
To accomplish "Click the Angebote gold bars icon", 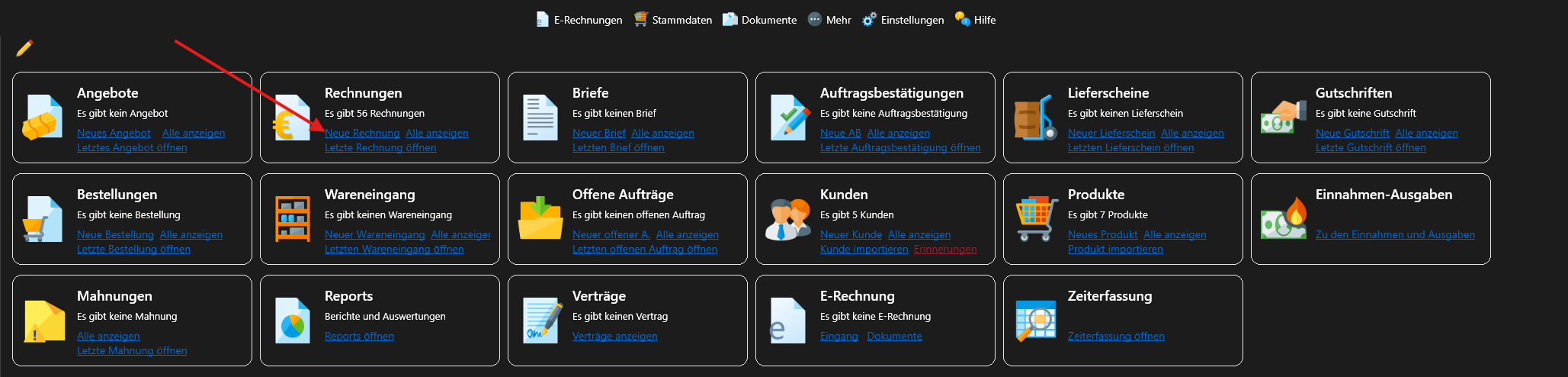I will pyautogui.click(x=42, y=118).
